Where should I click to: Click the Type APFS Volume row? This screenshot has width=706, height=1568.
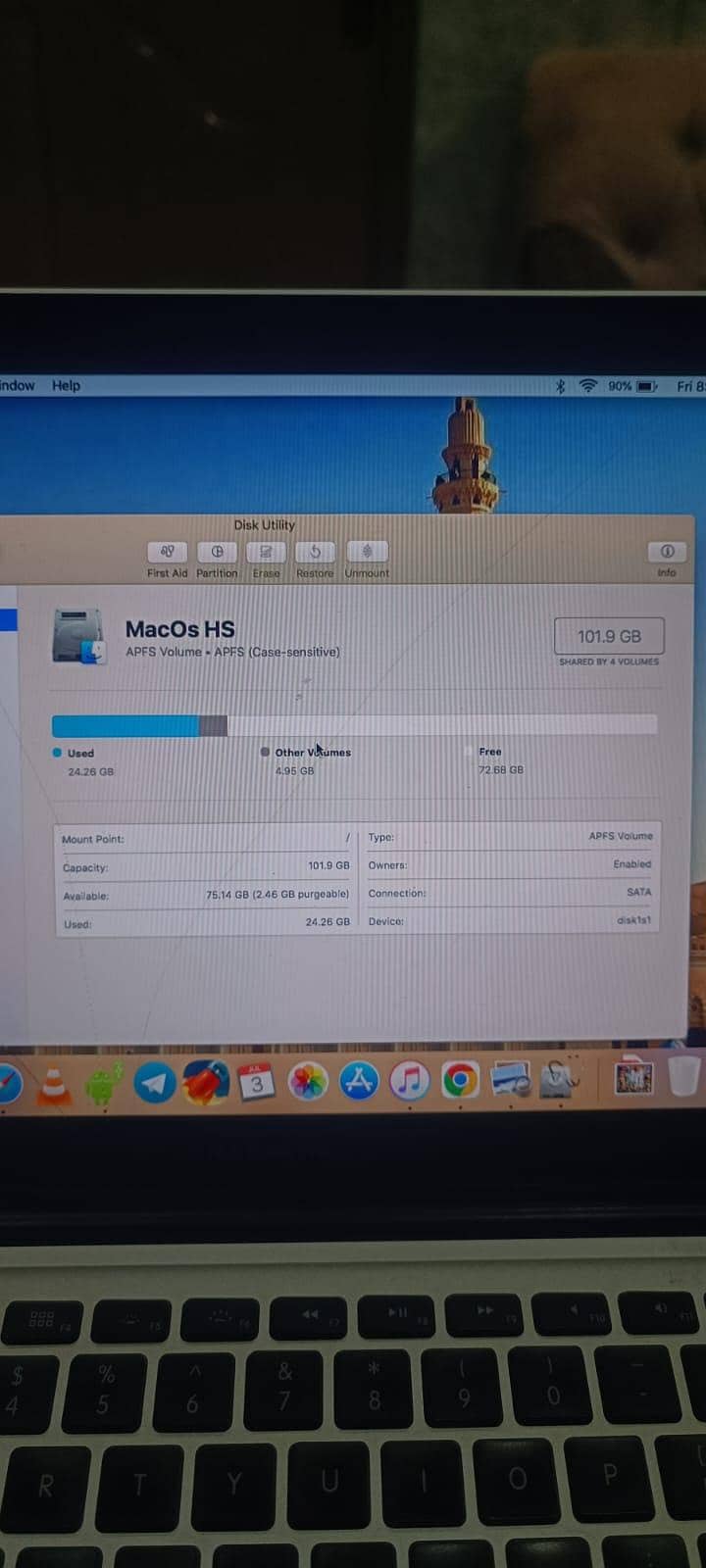click(x=510, y=837)
